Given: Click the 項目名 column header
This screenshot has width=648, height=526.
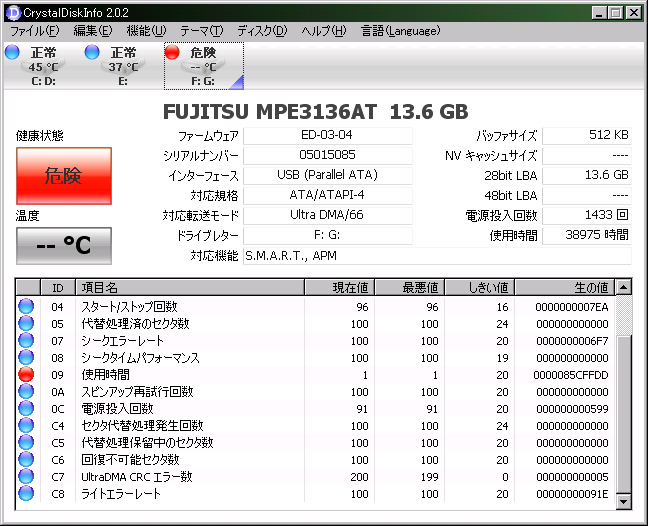Looking at the screenshot, I should (190, 287).
